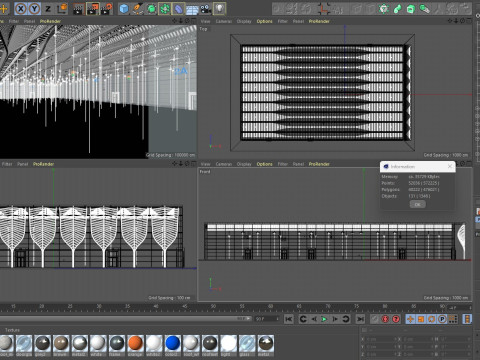Render to Picture Viewer icon
The image size is (480, 360).
tap(92, 9)
